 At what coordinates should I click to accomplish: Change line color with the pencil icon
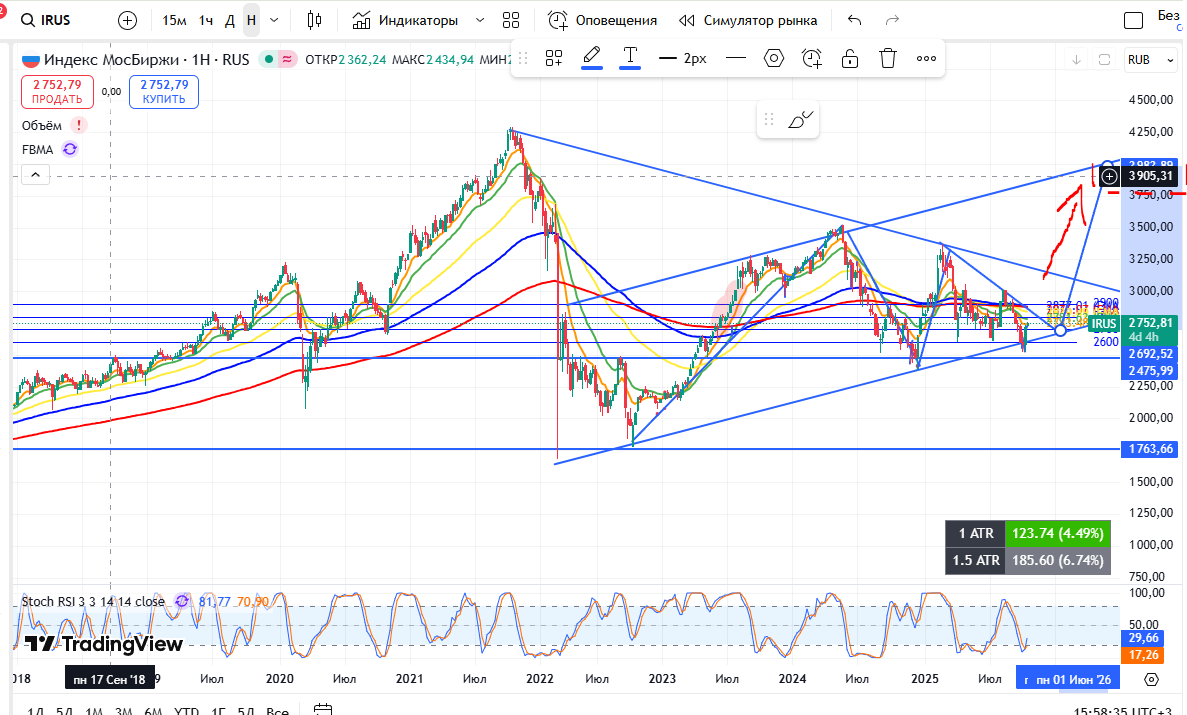(592, 57)
